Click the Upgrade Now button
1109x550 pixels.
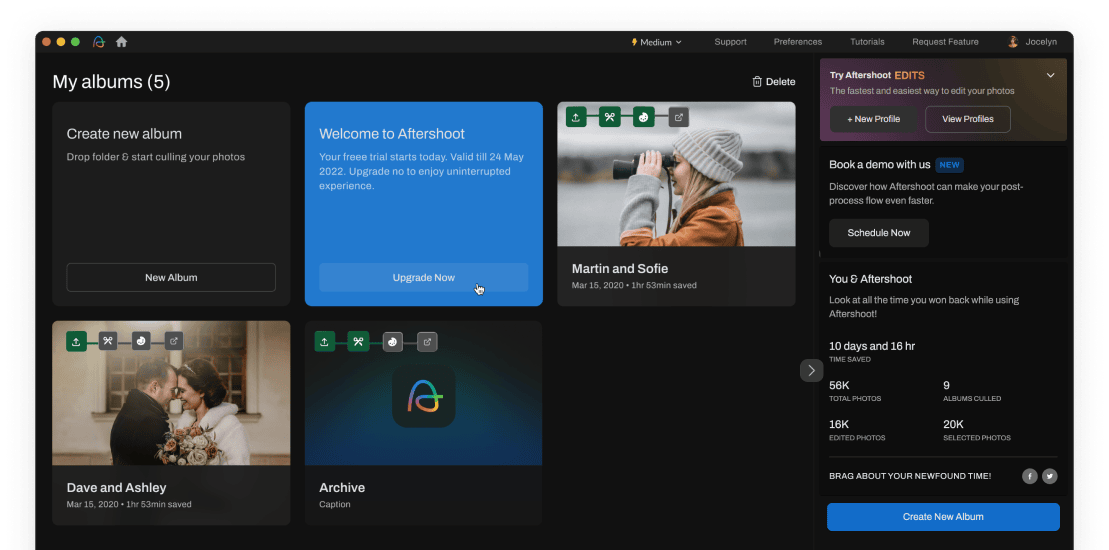pos(424,277)
